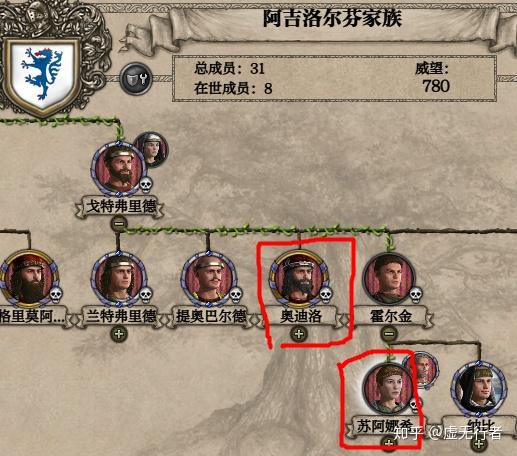Open the blue dragon coat of arms

tap(42, 74)
